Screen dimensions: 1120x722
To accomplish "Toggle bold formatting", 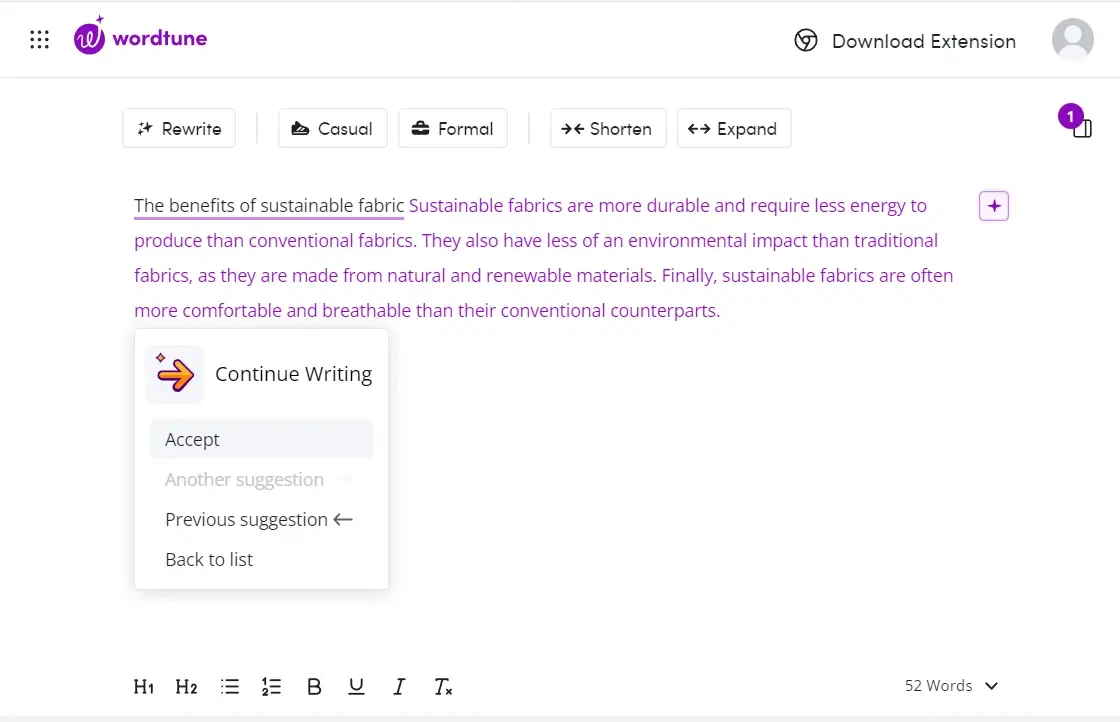I will coord(314,687).
